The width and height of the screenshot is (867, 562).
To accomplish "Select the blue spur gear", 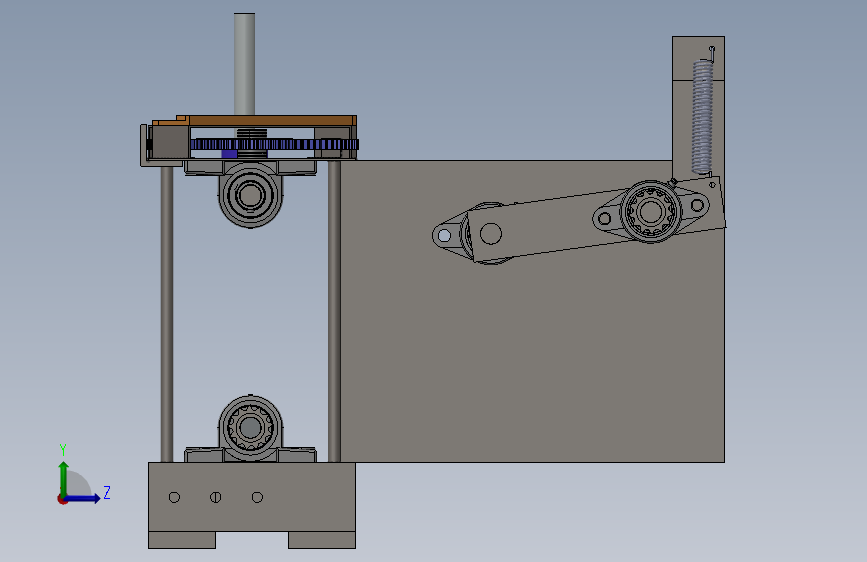I will (x=275, y=145).
